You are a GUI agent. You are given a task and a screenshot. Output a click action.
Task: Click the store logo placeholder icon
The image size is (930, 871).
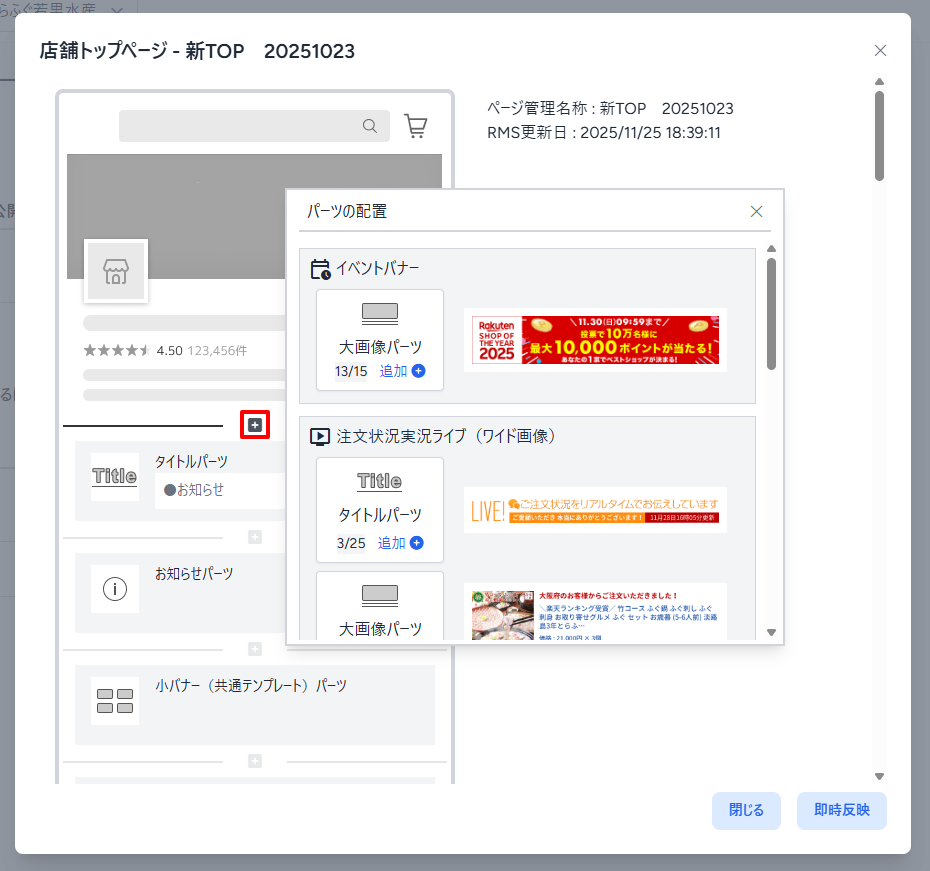pyautogui.click(x=116, y=271)
